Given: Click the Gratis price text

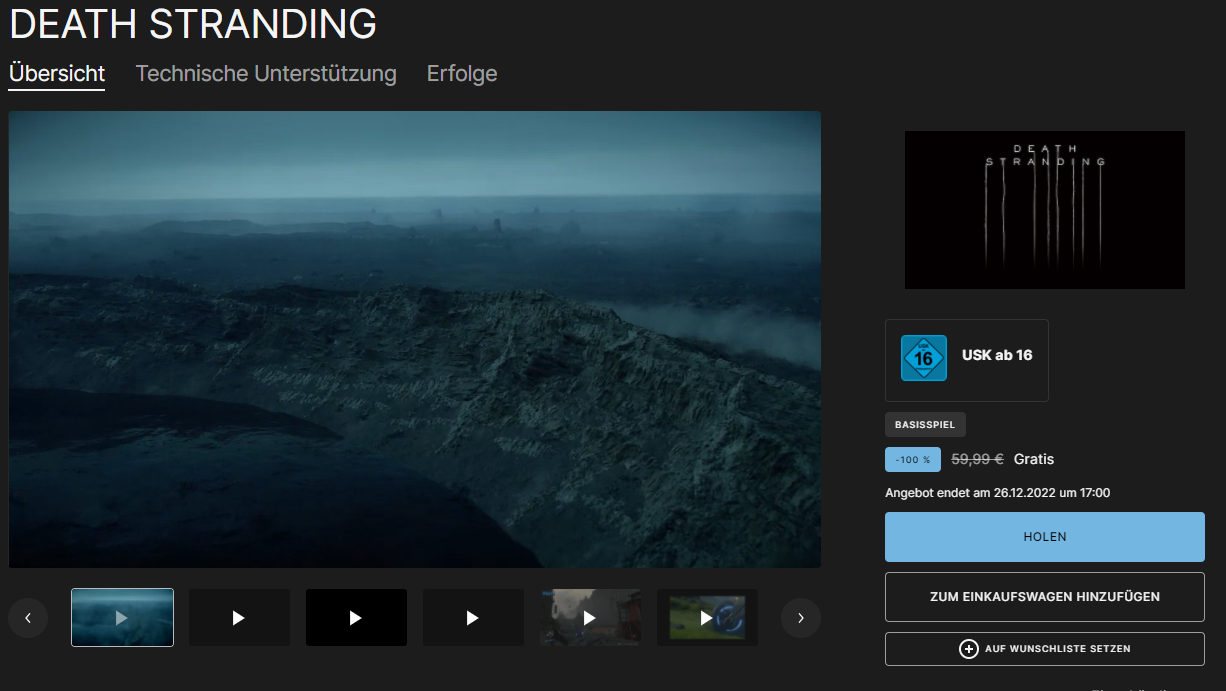Looking at the screenshot, I should point(1034,460).
